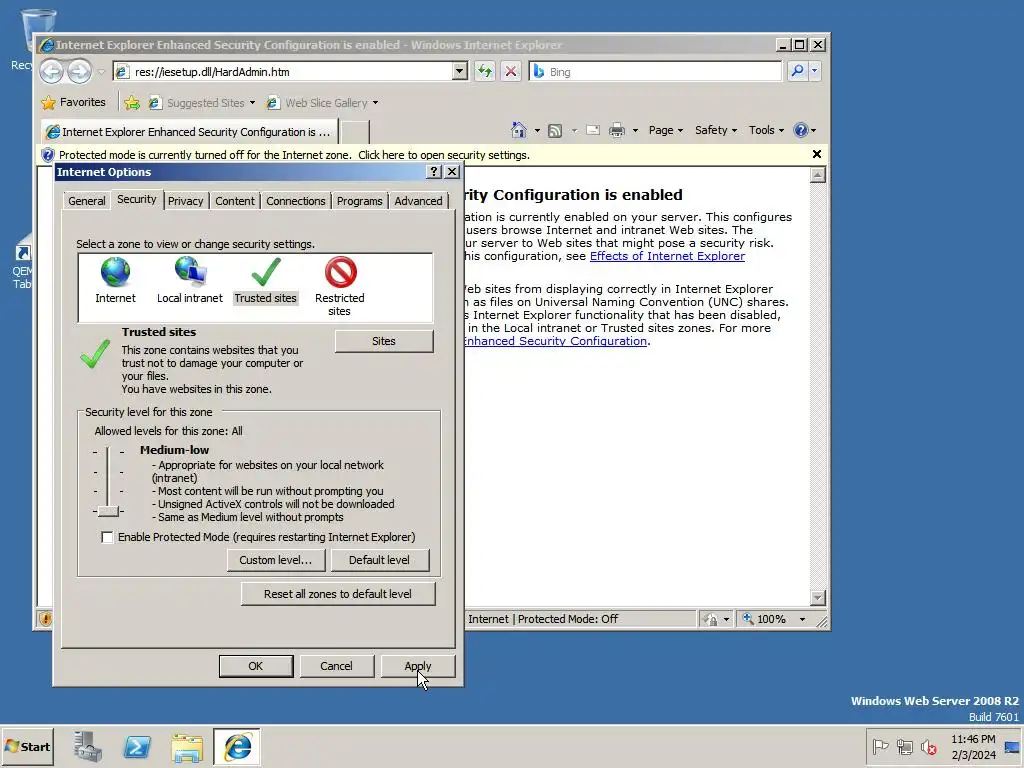Image resolution: width=1024 pixels, height=768 pixels.
Task: Open Server Manager from the taskbar
Action: [x=87, y=746]
